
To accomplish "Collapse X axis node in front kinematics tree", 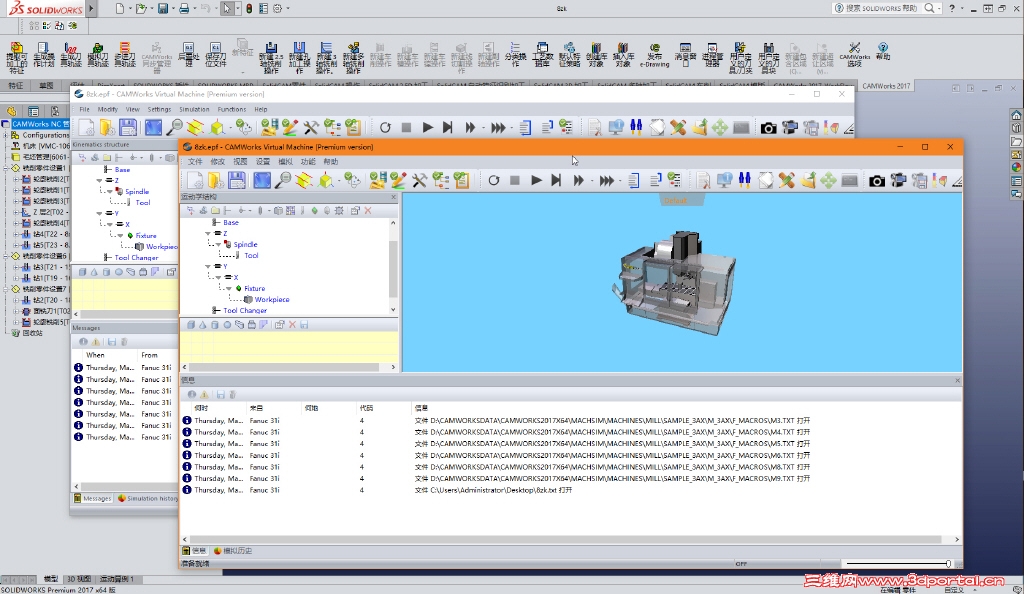I will click(219, 277).
